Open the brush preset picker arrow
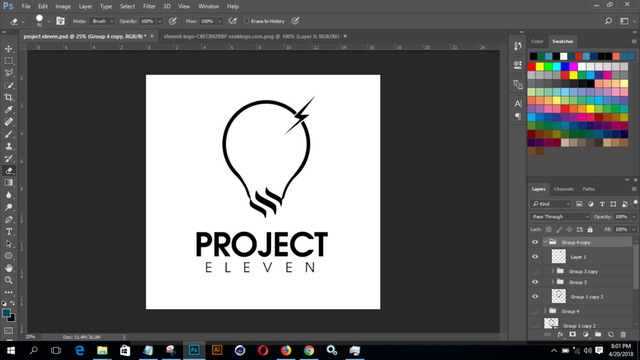 coord(49,21)
